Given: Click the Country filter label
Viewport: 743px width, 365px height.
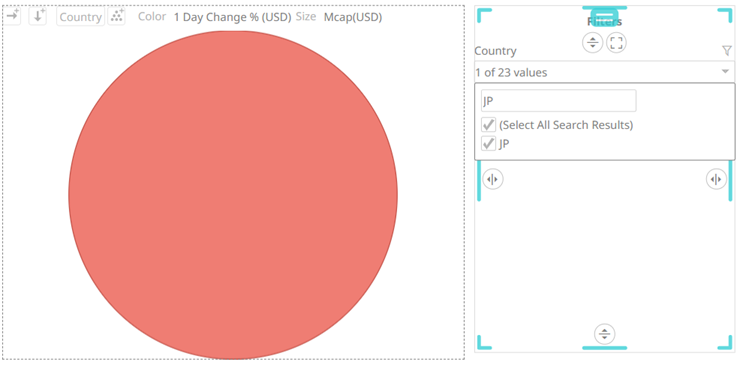Looking at the screenshot, I should pos(495,51).
